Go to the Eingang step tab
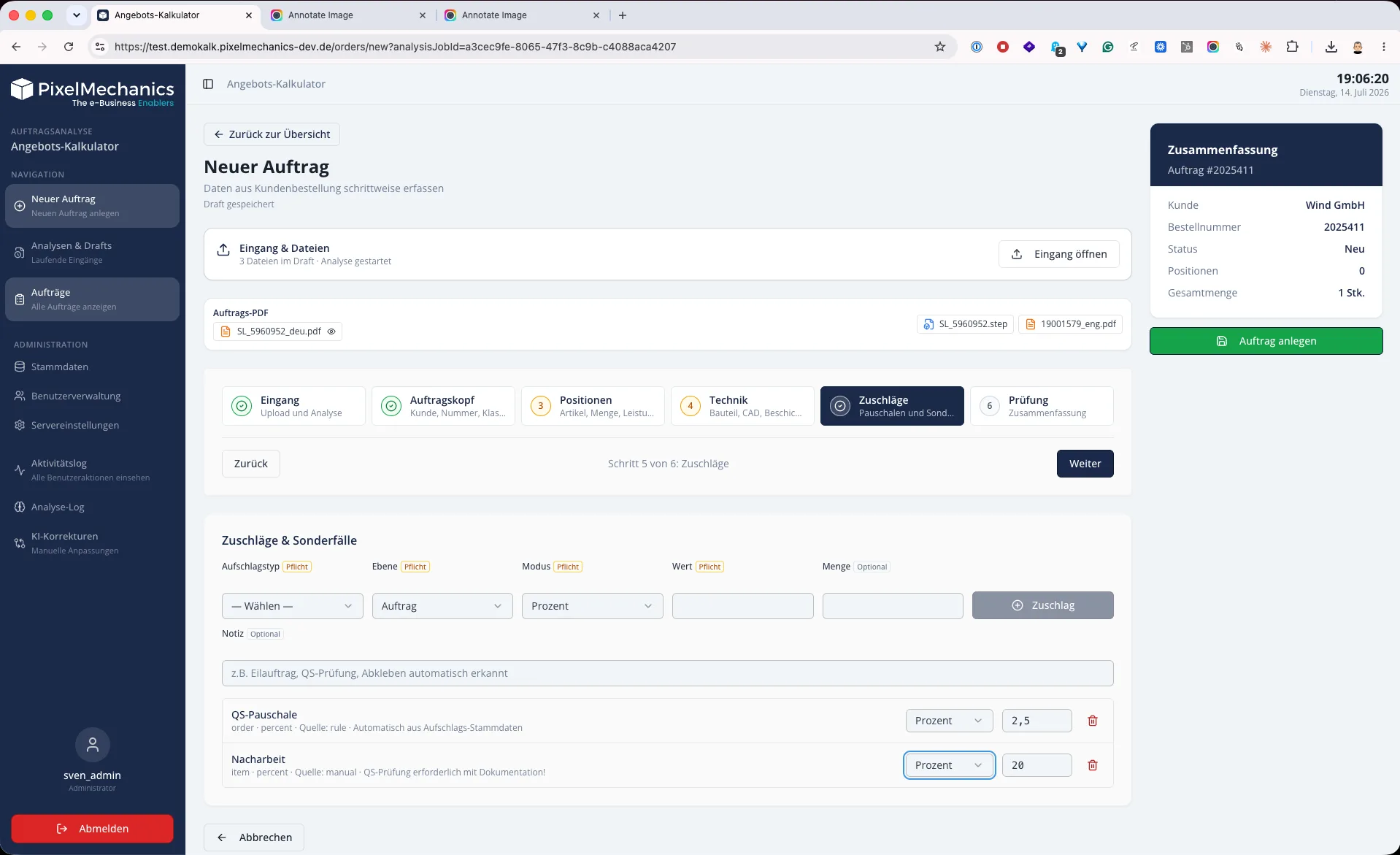 click(x=293, y=406)
